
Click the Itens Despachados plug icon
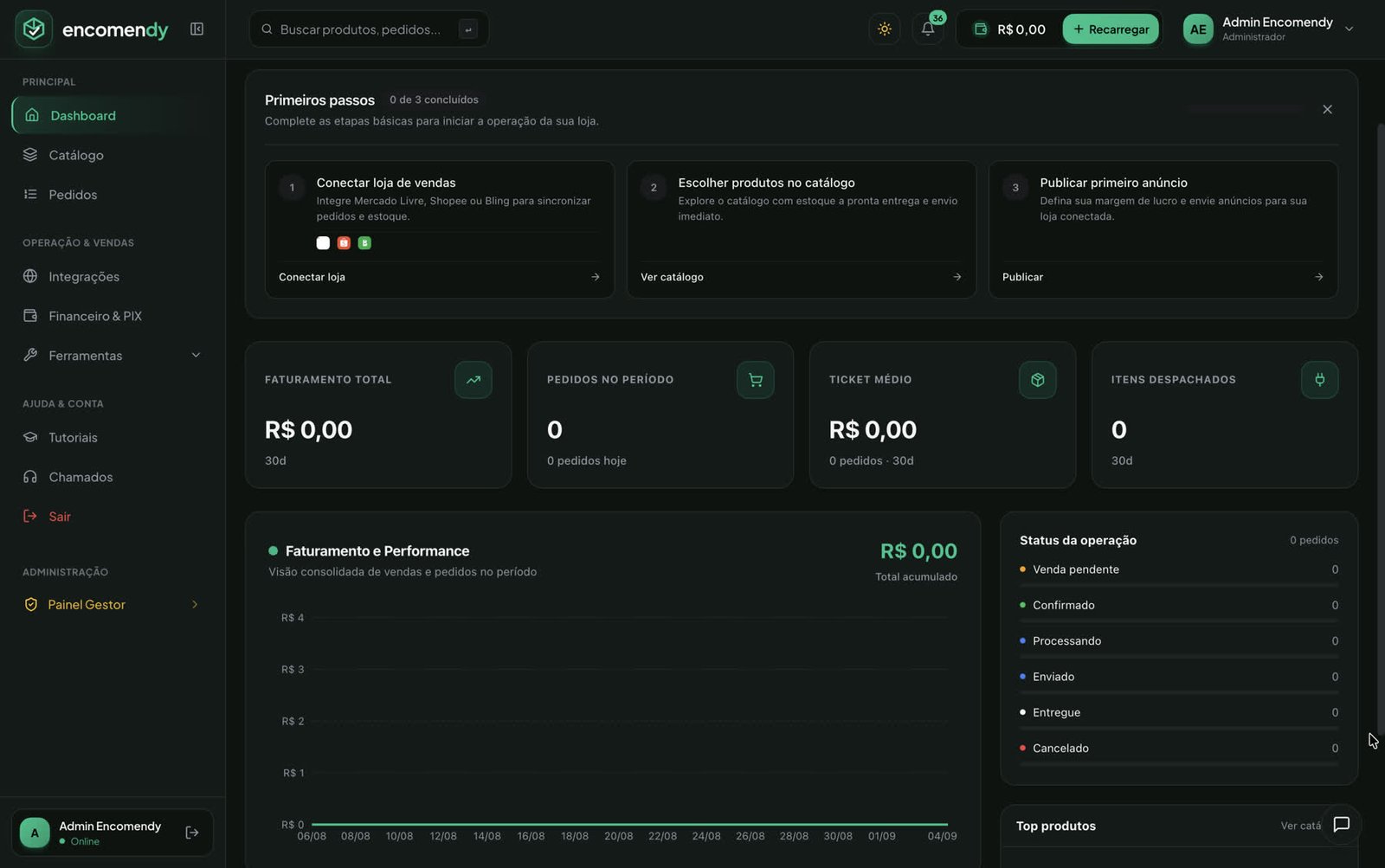(1320, 380)
